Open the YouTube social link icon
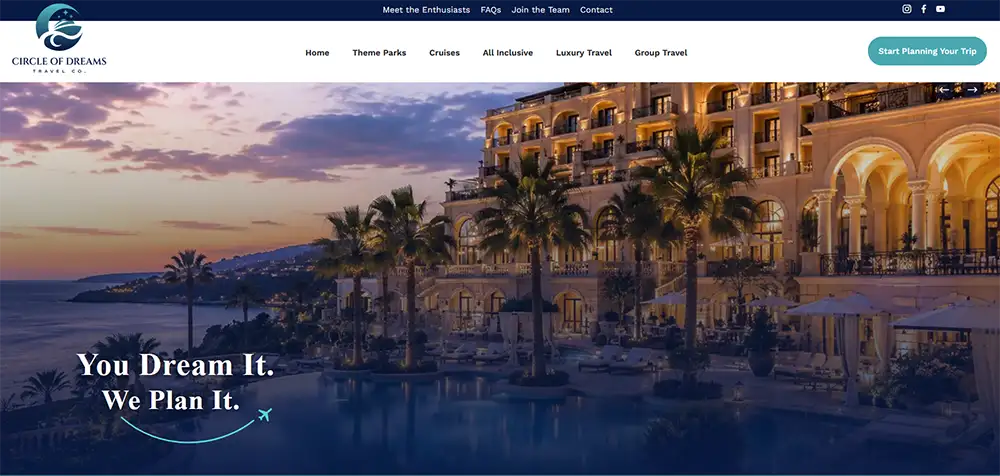 coord(940,9)
